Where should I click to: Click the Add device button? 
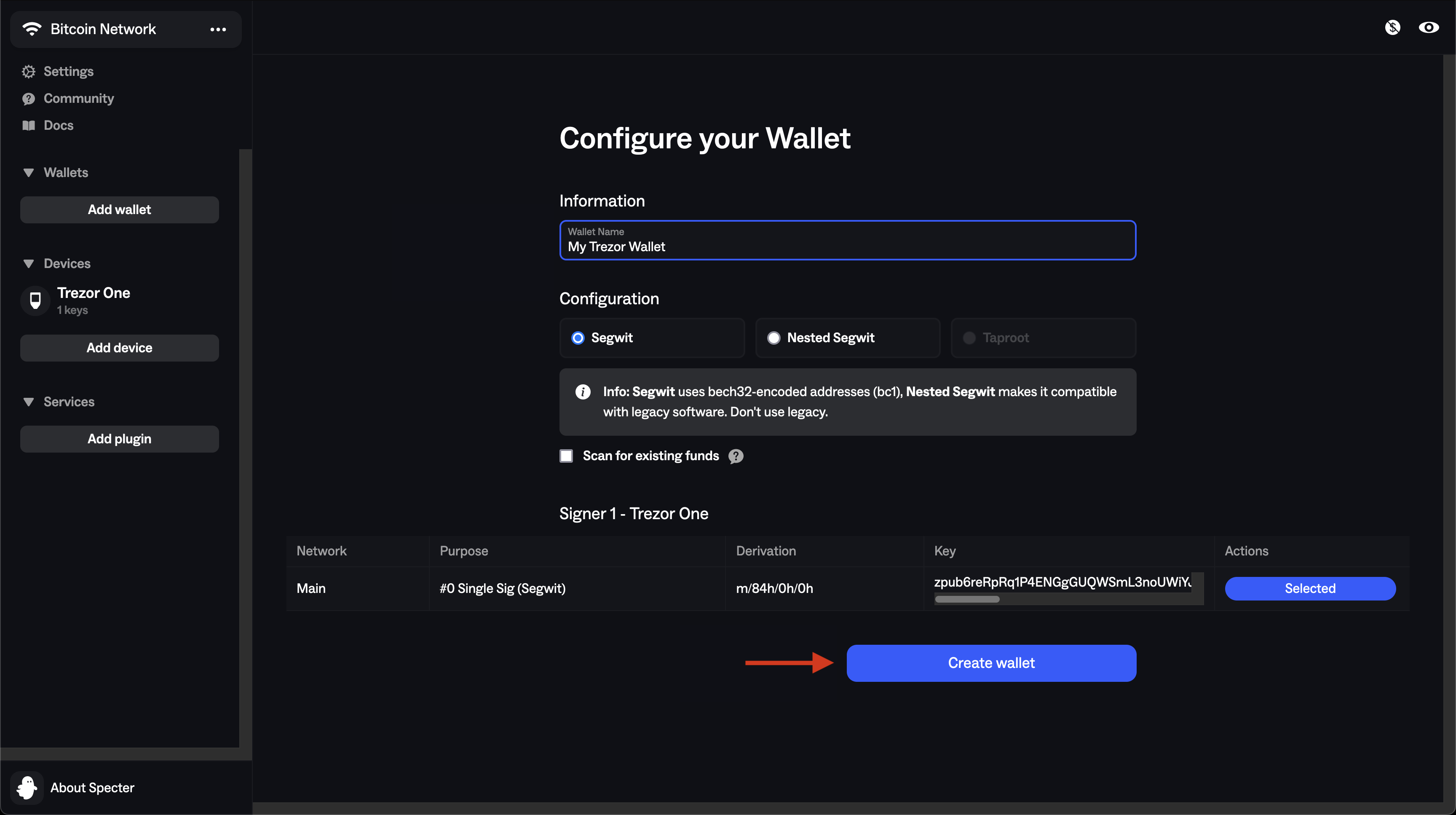point(119,348)
